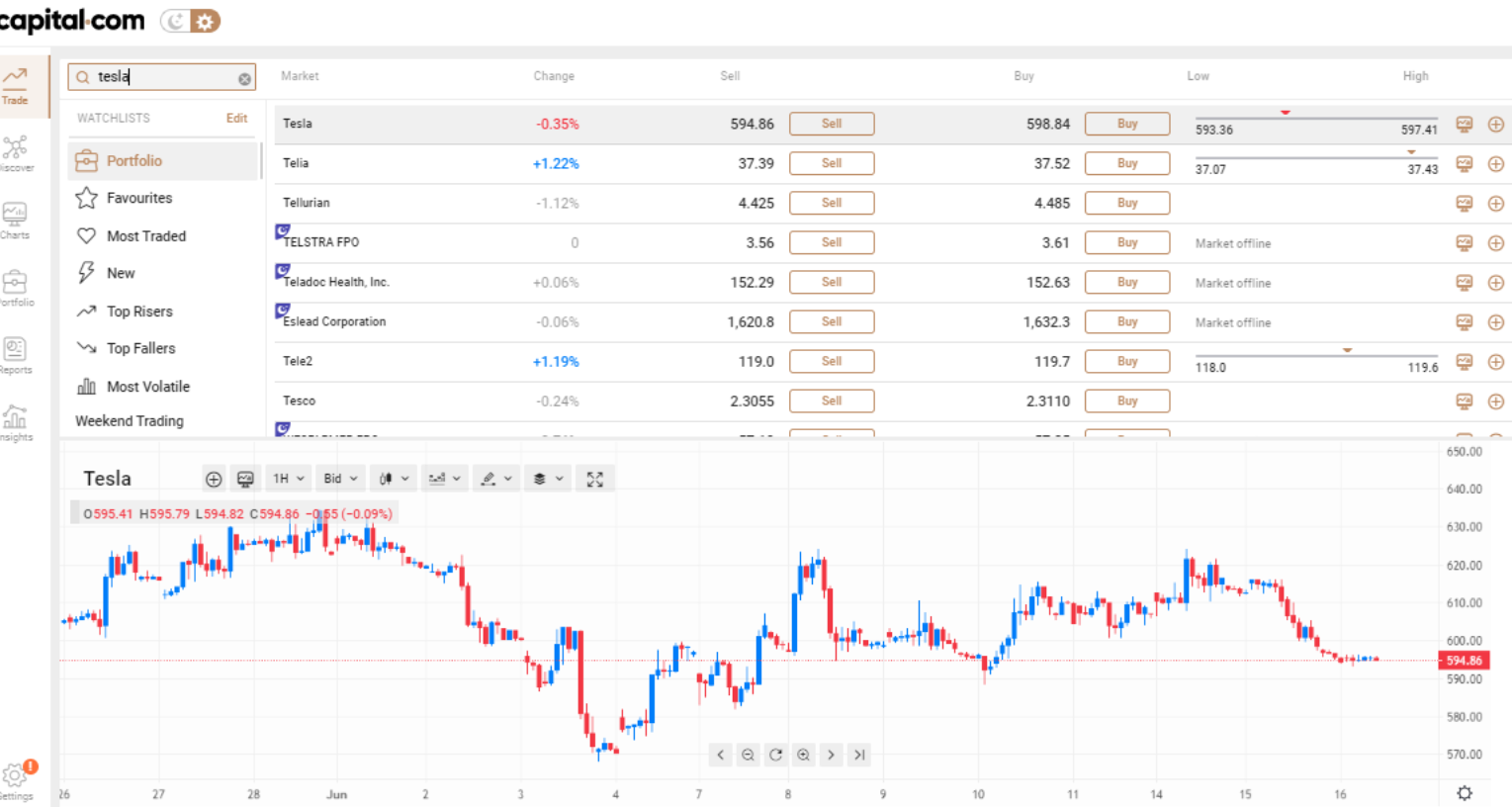Select the Top Risers watchlist
The width and height of the screenshot is (1512, 807).
[163, 311]
